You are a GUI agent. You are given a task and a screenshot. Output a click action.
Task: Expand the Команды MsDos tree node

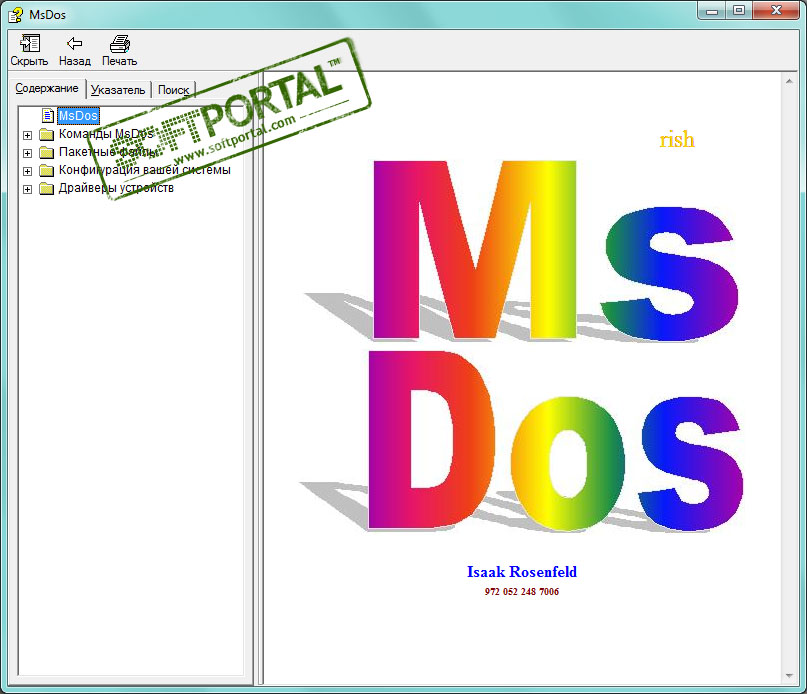click(x=28, y=135)
